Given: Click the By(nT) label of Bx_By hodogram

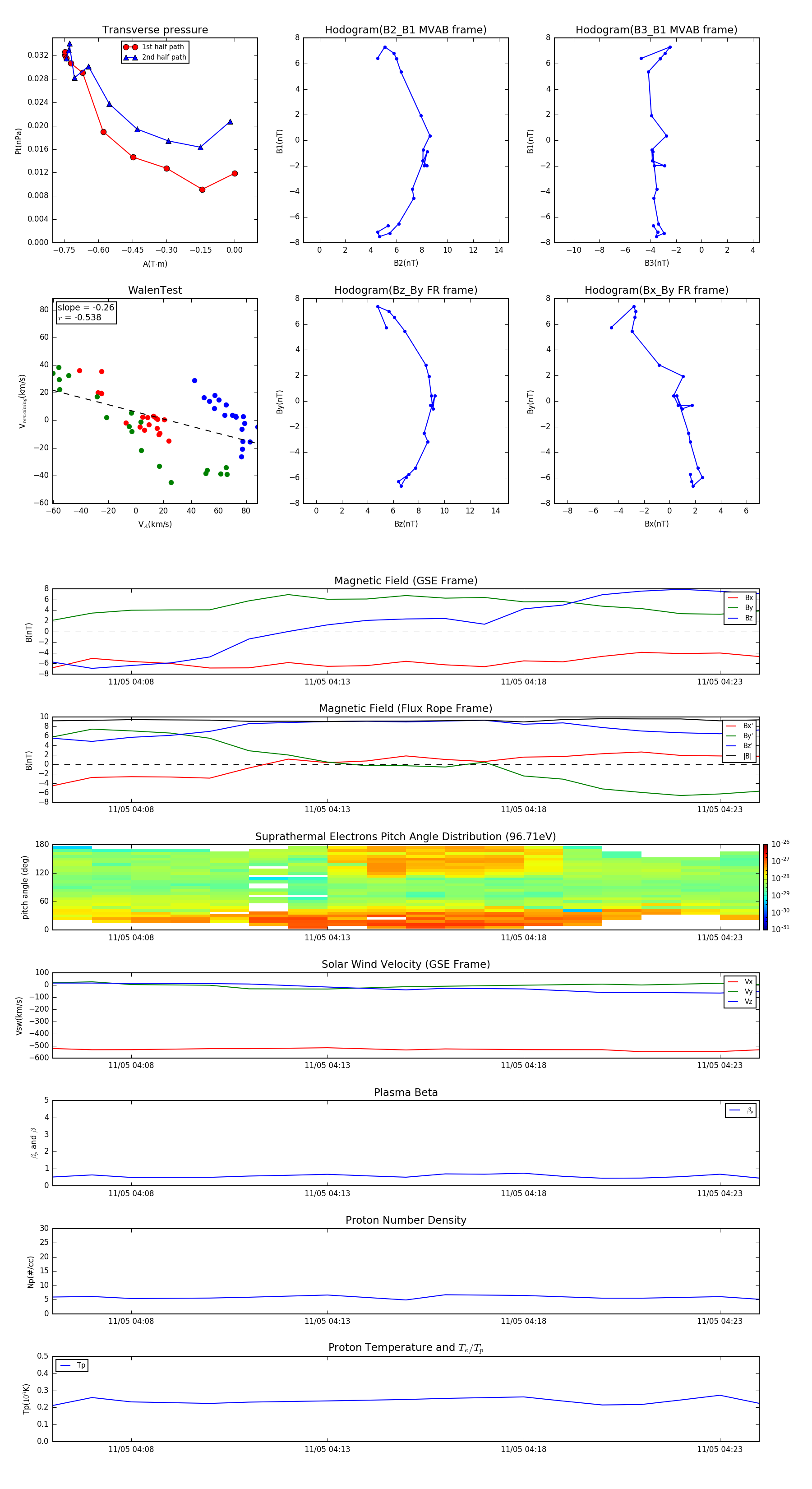Looking at the screenshot, I should coord(531,401).
